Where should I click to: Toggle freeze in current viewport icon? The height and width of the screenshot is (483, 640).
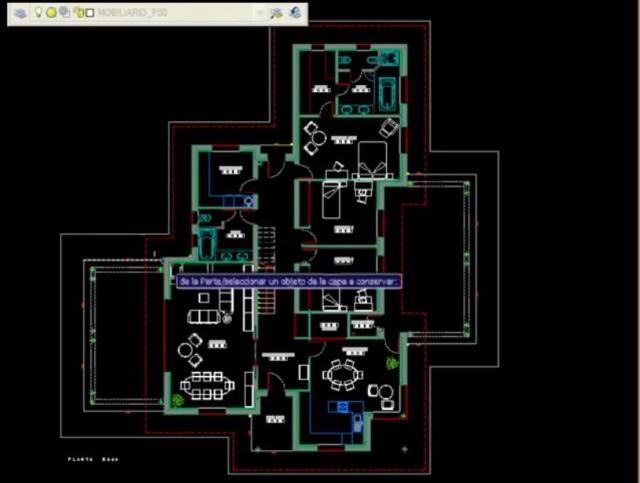tap(64, 12)
